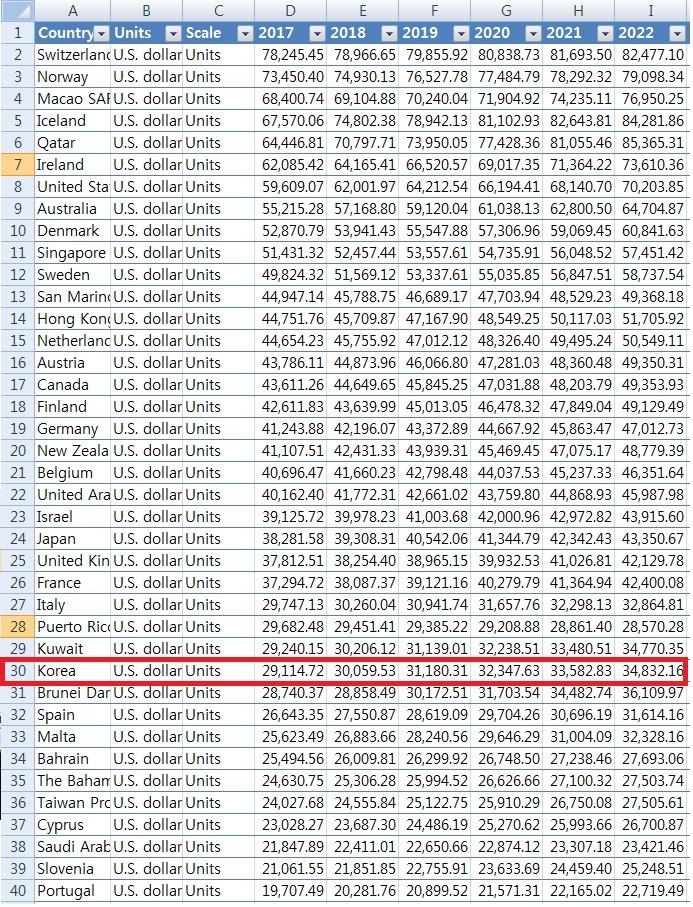Select the whole sheet with the corner button
Screen dimensions: 693x907
[x=17, y=10]
